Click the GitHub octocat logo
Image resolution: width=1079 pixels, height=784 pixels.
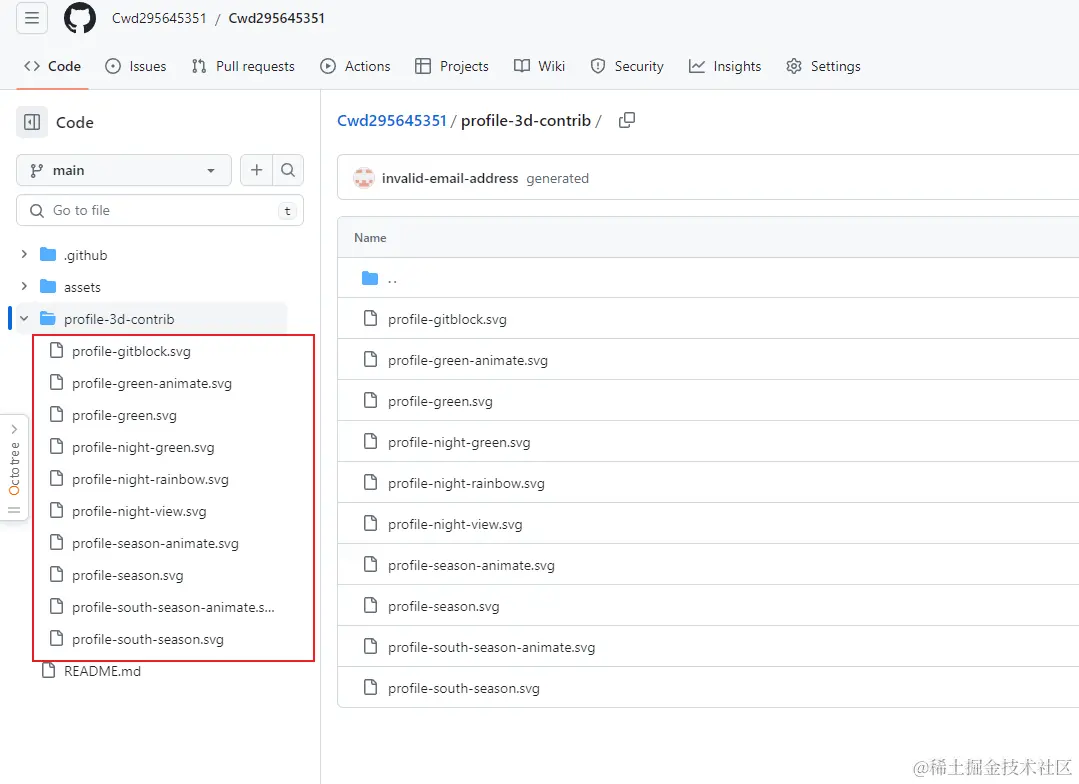click(x=80, y=18)
